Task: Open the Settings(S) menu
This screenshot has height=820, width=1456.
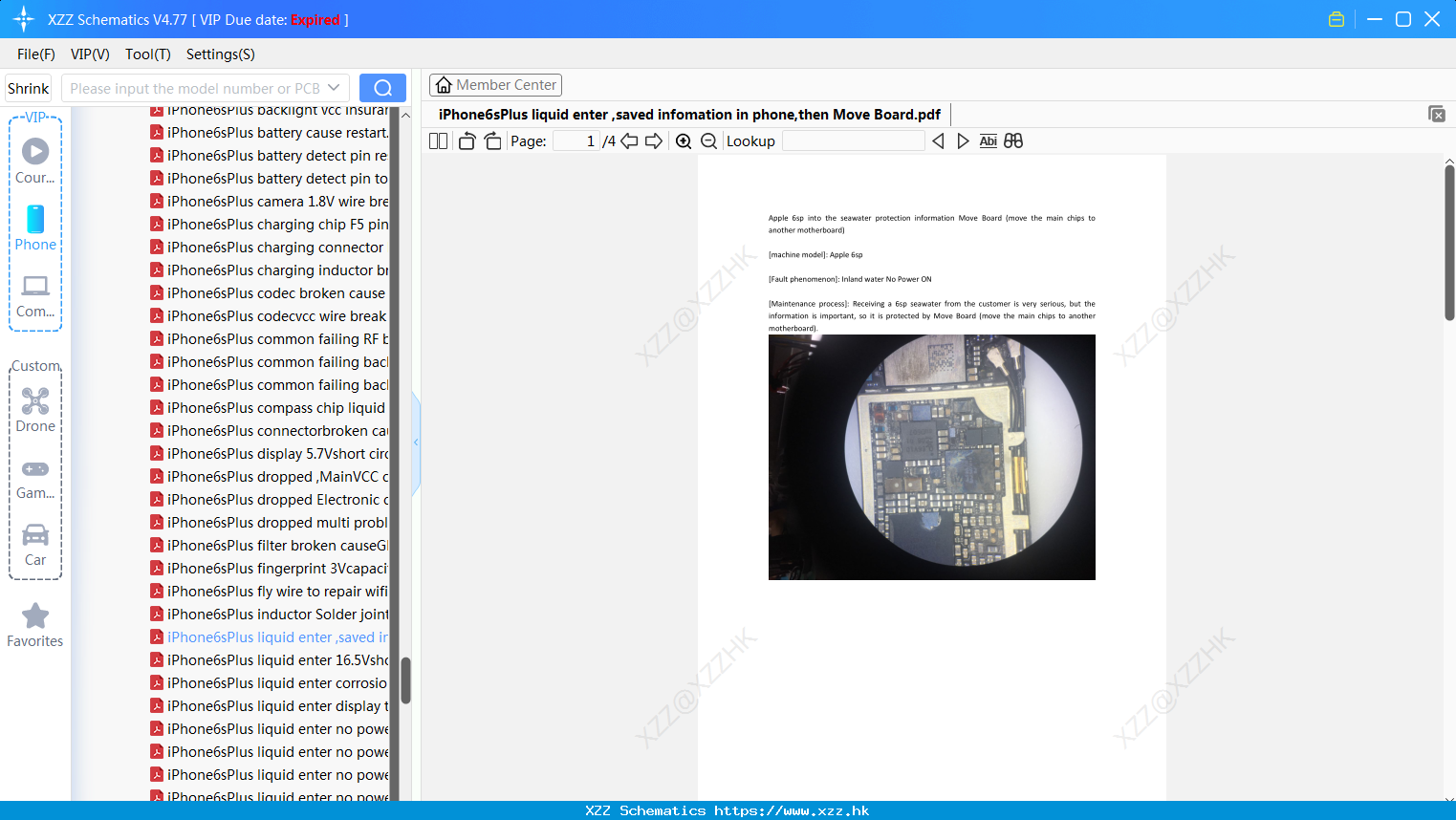Action: coord(221,54)
